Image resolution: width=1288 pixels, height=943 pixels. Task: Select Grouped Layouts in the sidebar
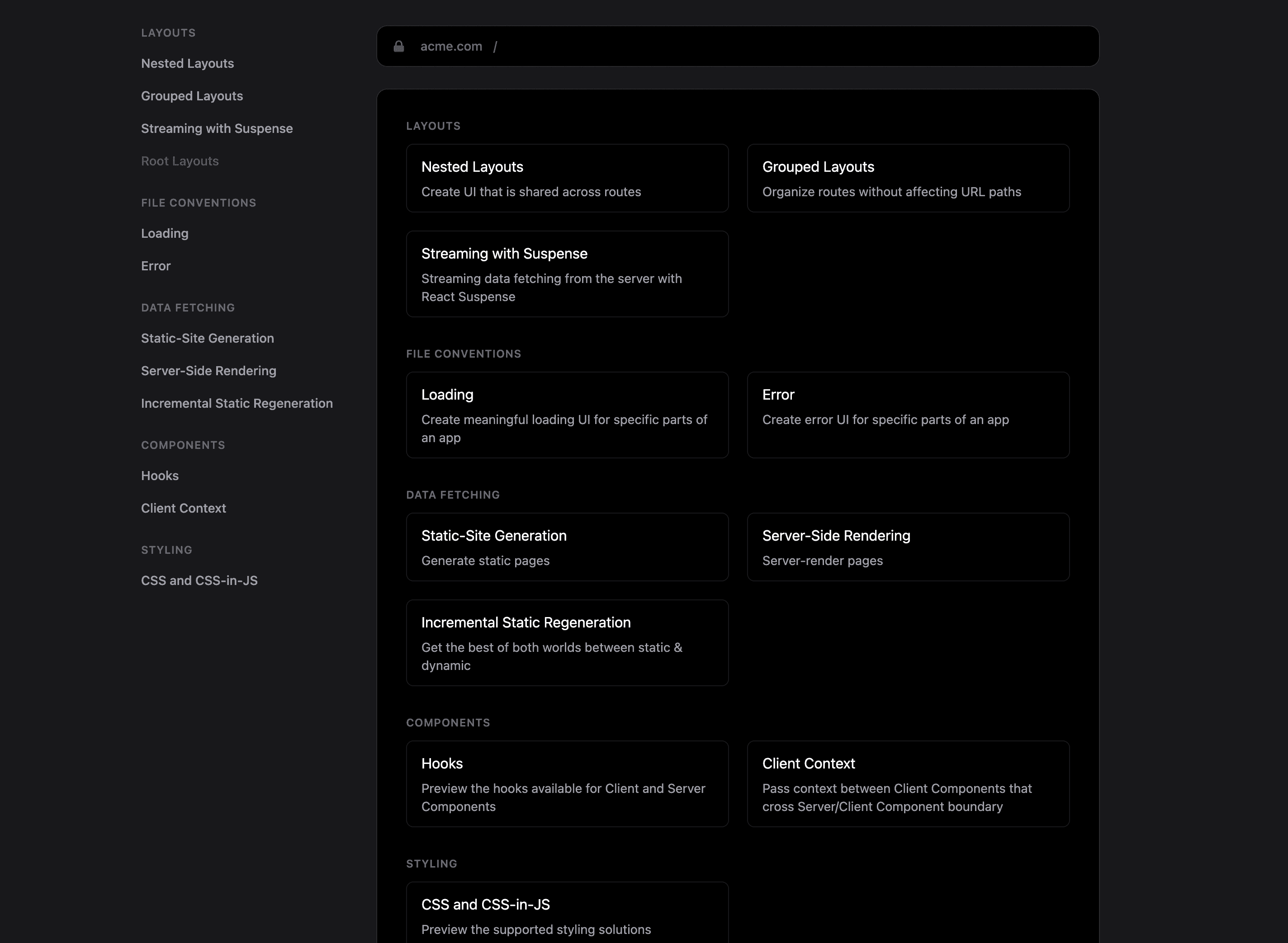coord(192,96)
